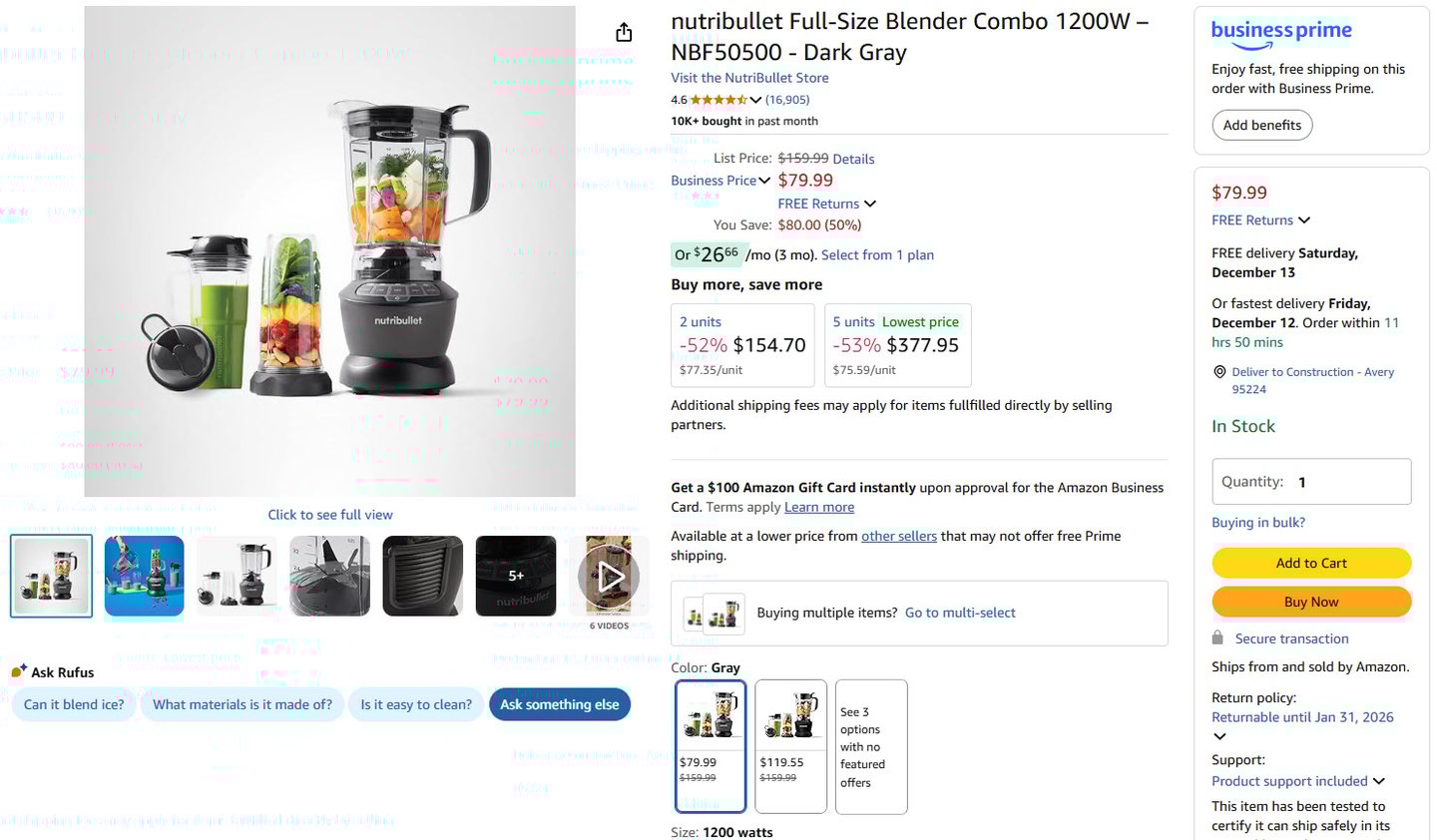Click the multi-select product image icon
Screen dimensions: 1437x840
click(714, 614)
